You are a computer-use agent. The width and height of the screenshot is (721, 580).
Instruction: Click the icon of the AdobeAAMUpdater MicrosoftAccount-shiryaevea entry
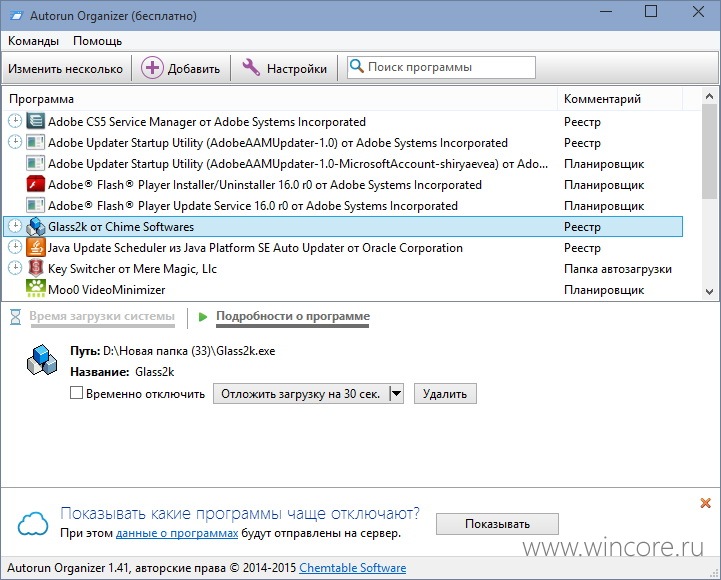(x=35, y=163)
